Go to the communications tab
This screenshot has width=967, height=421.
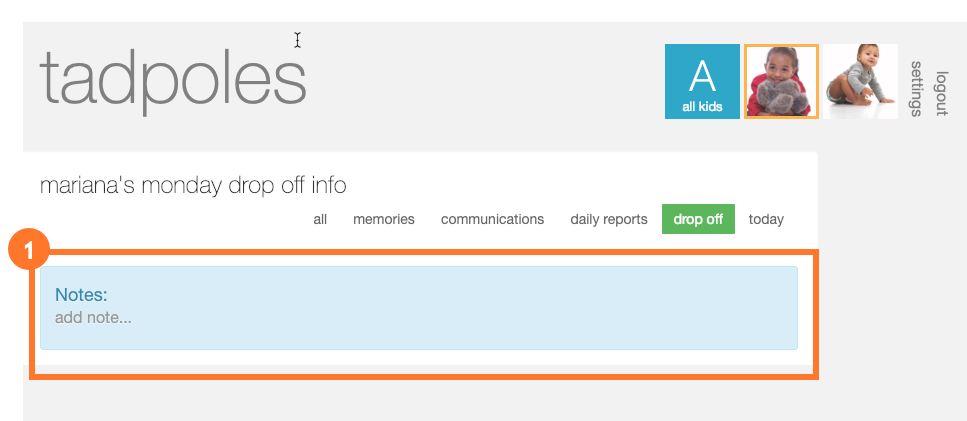click(x=492, y=219)
